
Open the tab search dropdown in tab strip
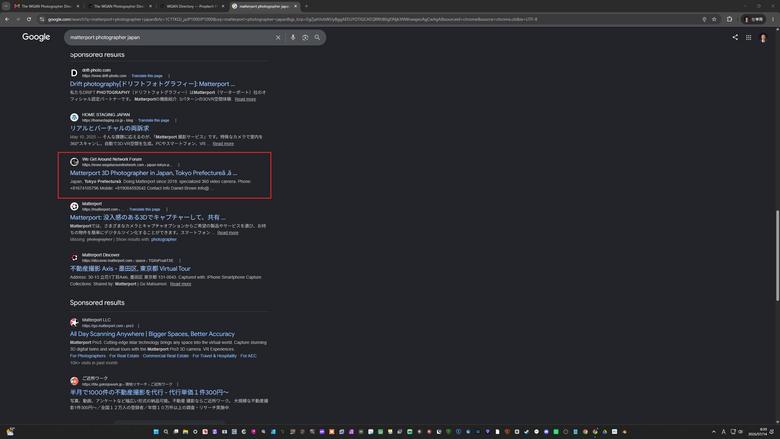tap(6, 6)
